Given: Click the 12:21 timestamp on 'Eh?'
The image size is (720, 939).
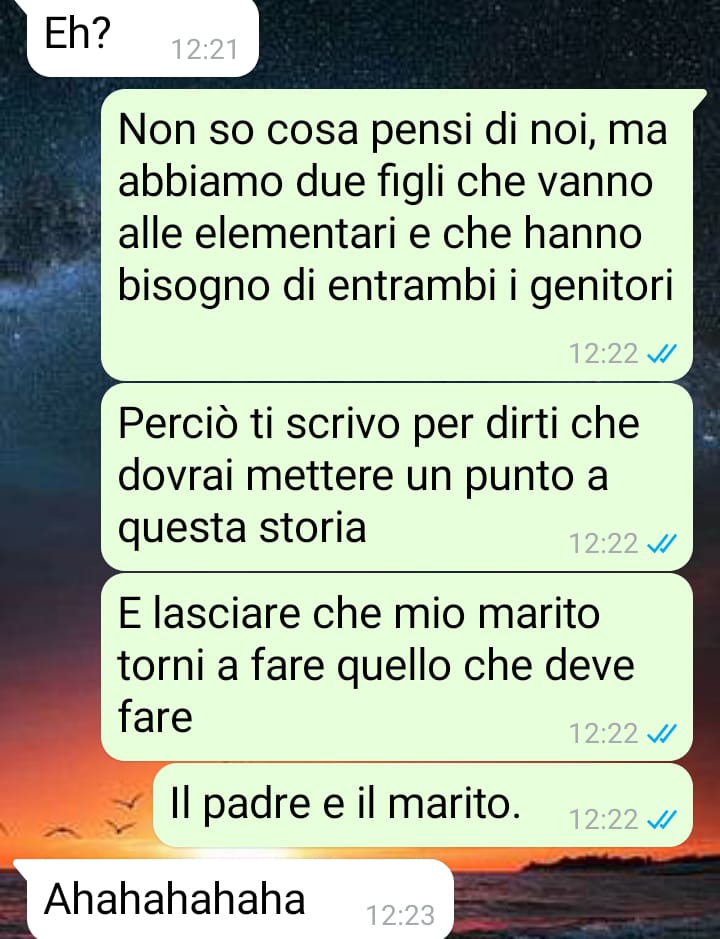Looking at the screenshot, I should 205,50.
